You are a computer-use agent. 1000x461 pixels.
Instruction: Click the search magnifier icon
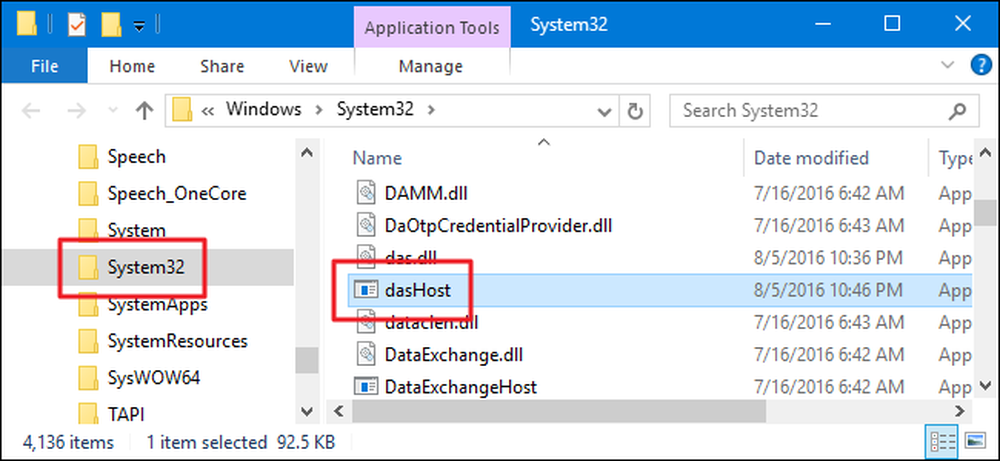coord(958,111)
